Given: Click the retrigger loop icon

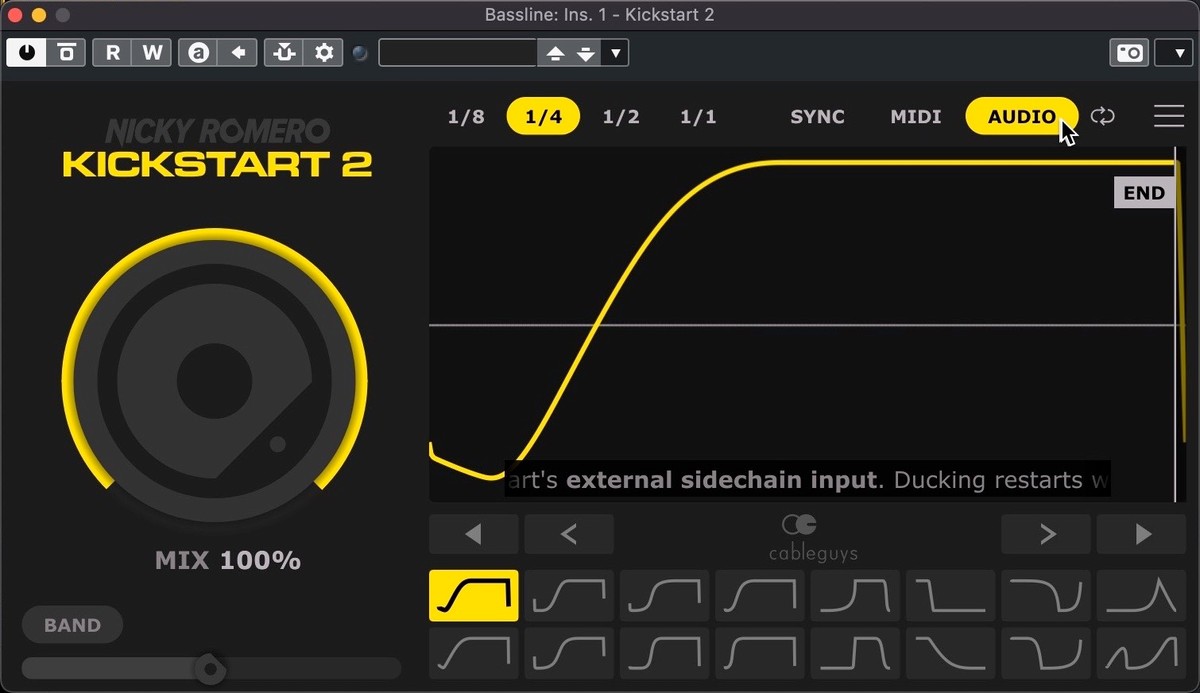Looking at the screenshot, I should 1102,116.
